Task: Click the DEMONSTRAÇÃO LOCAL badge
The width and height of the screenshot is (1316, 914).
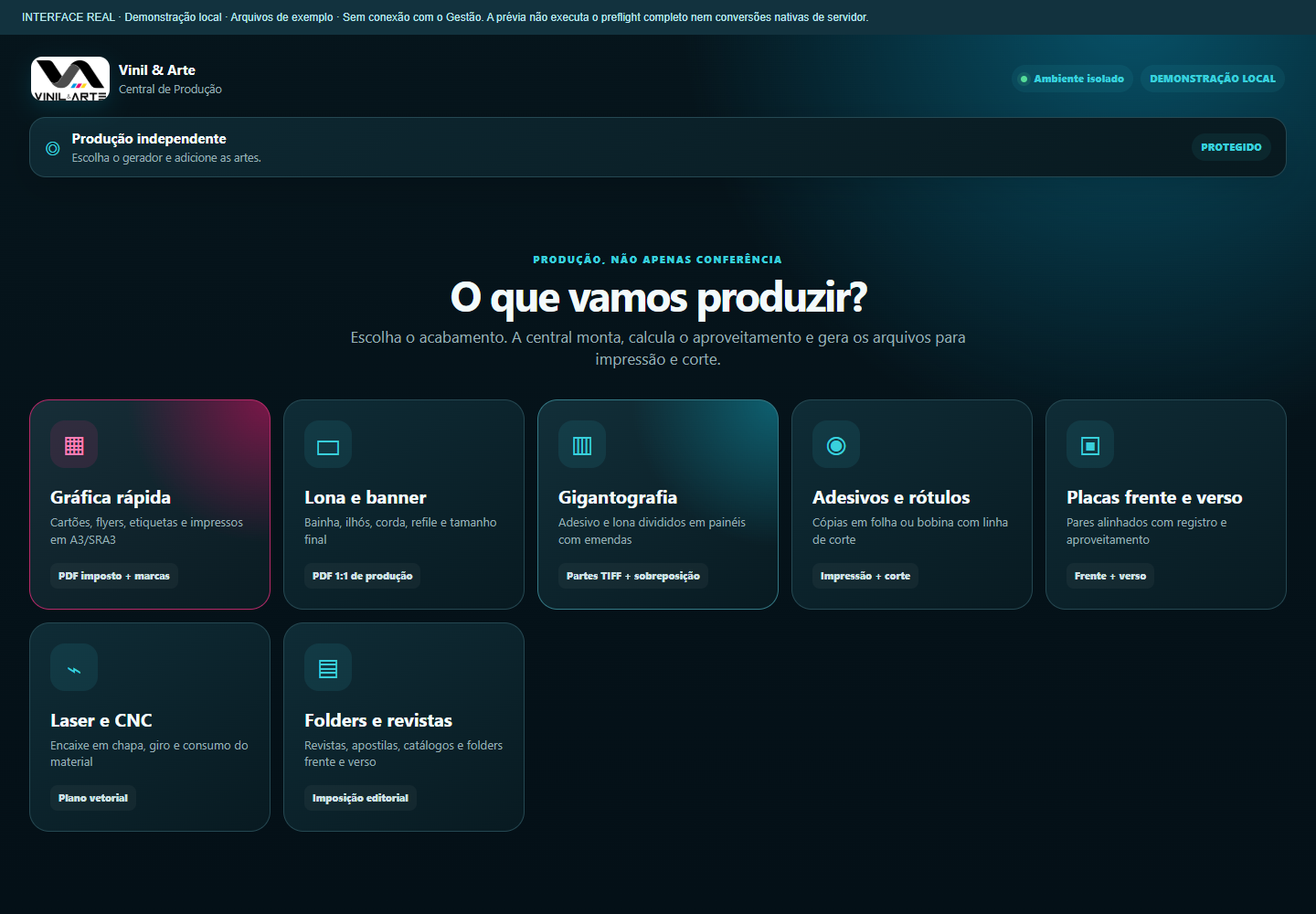Action: 1213,79
